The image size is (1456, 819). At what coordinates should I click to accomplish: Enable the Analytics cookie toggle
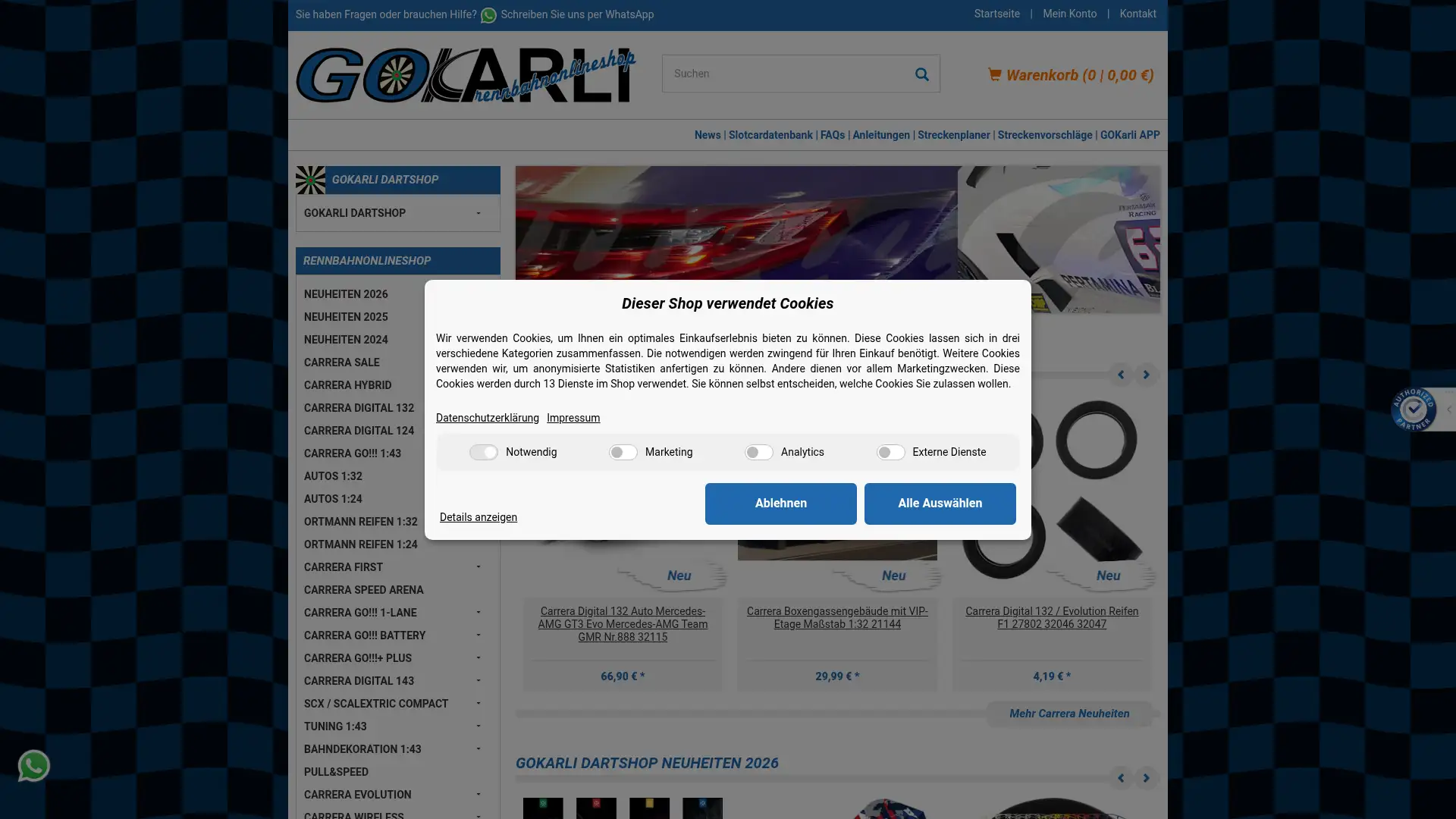tap(758, 452)
